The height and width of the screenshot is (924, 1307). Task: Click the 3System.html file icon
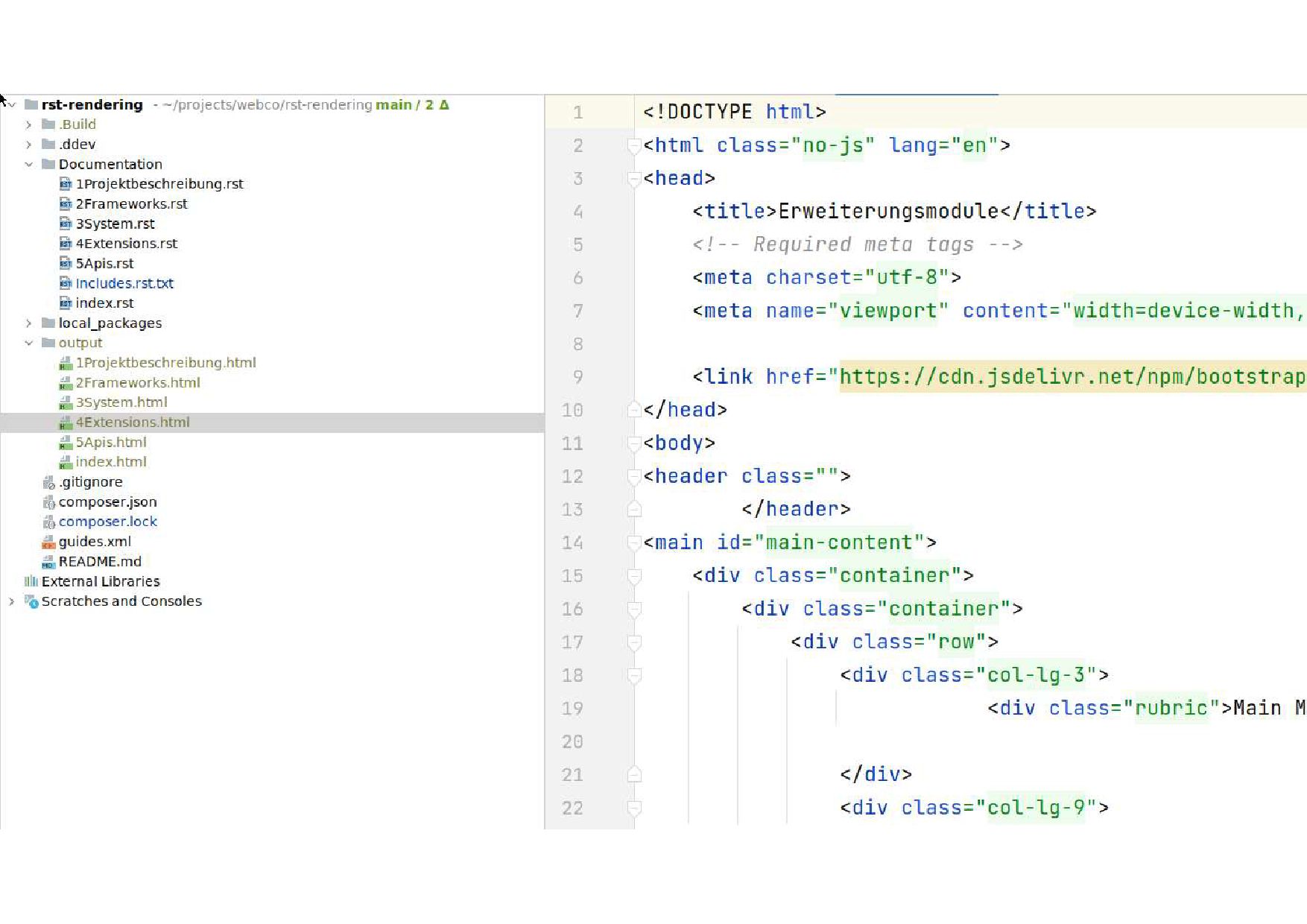pyautogui.click(x=66, y=402)
